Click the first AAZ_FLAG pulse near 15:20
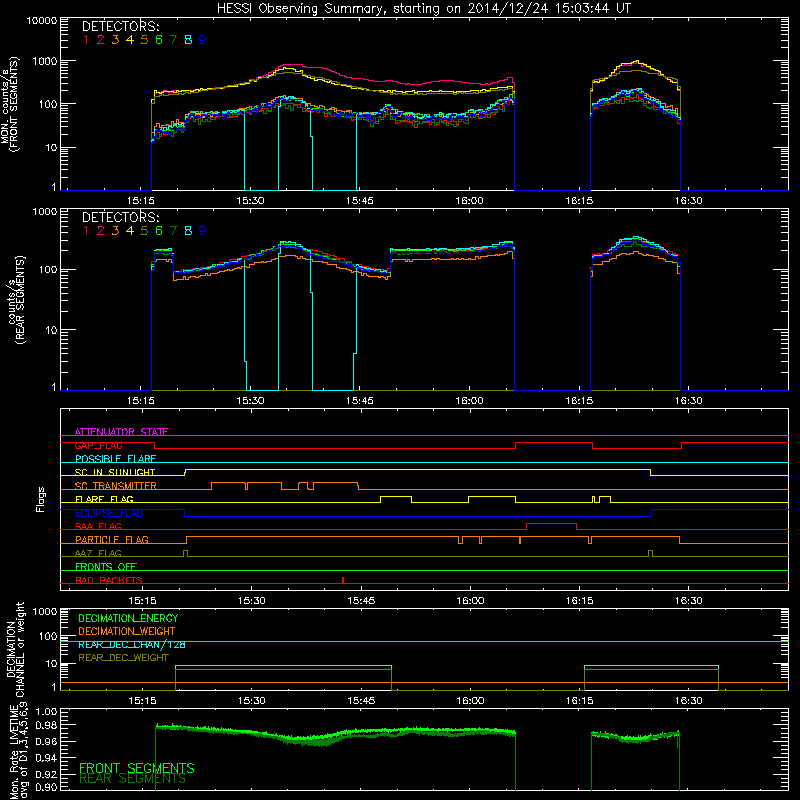This screenshot has height=800, width=800. click(185, 553)
